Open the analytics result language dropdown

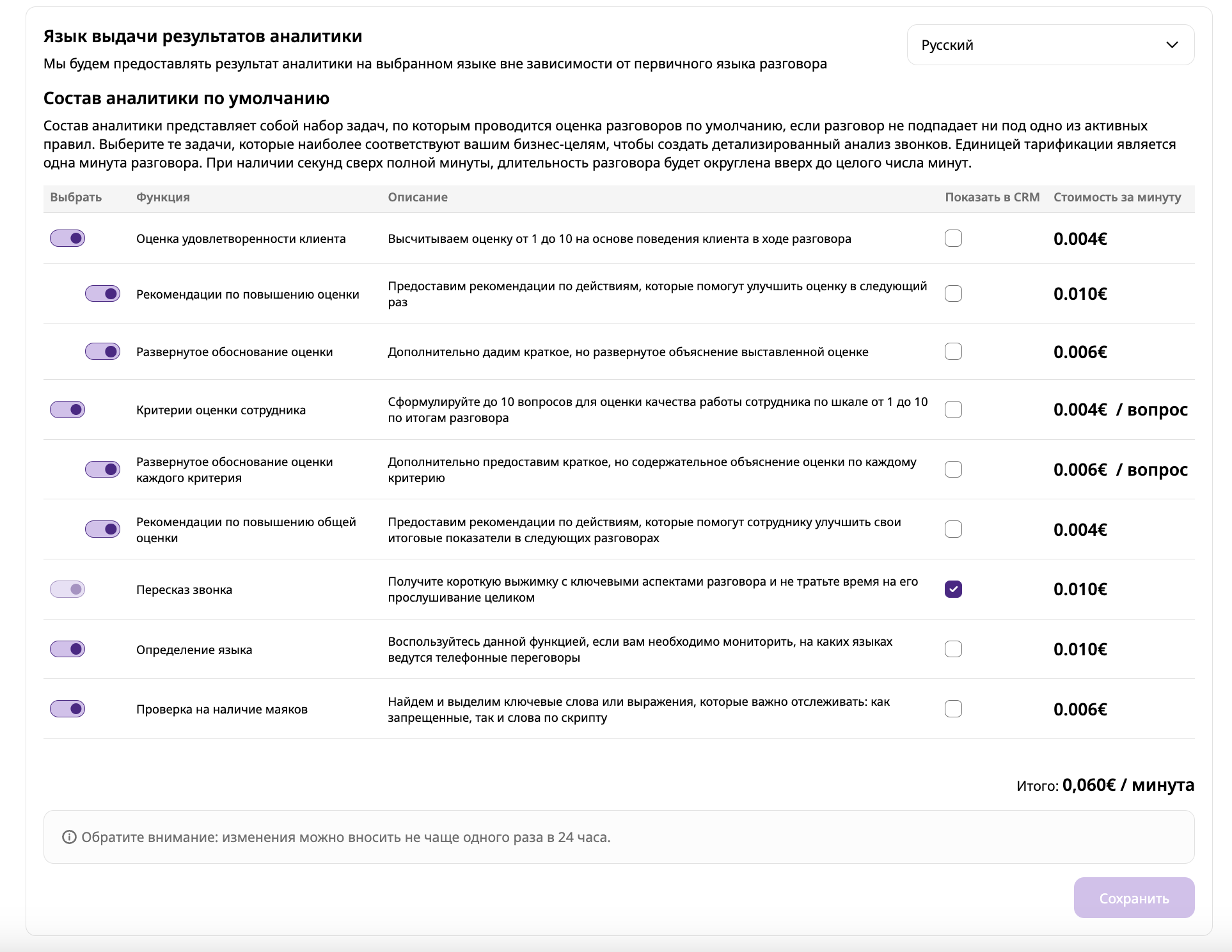pyautogui.click(x=1050, y=45)
